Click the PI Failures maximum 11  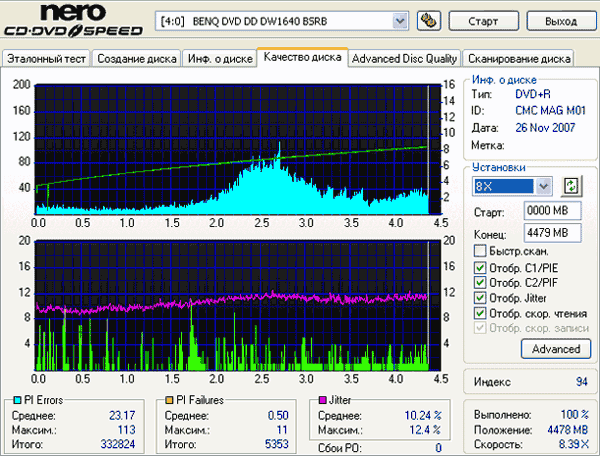(282, 430)
